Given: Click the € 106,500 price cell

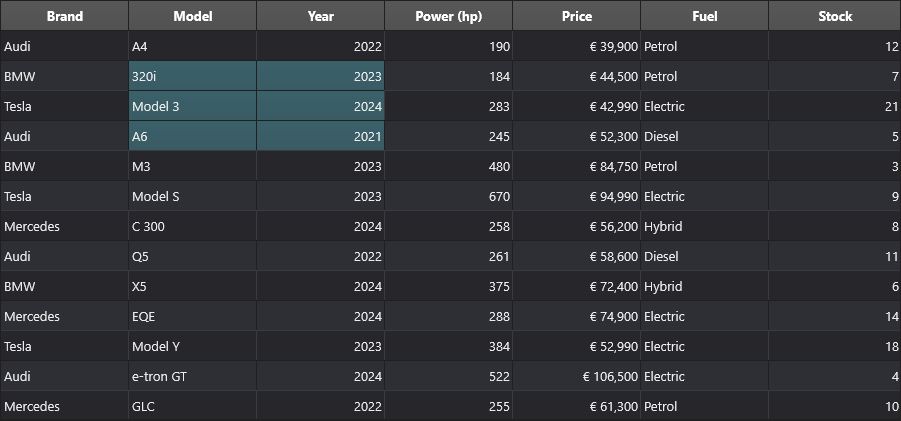Looking at the screenshot, I should coord(576,376).
